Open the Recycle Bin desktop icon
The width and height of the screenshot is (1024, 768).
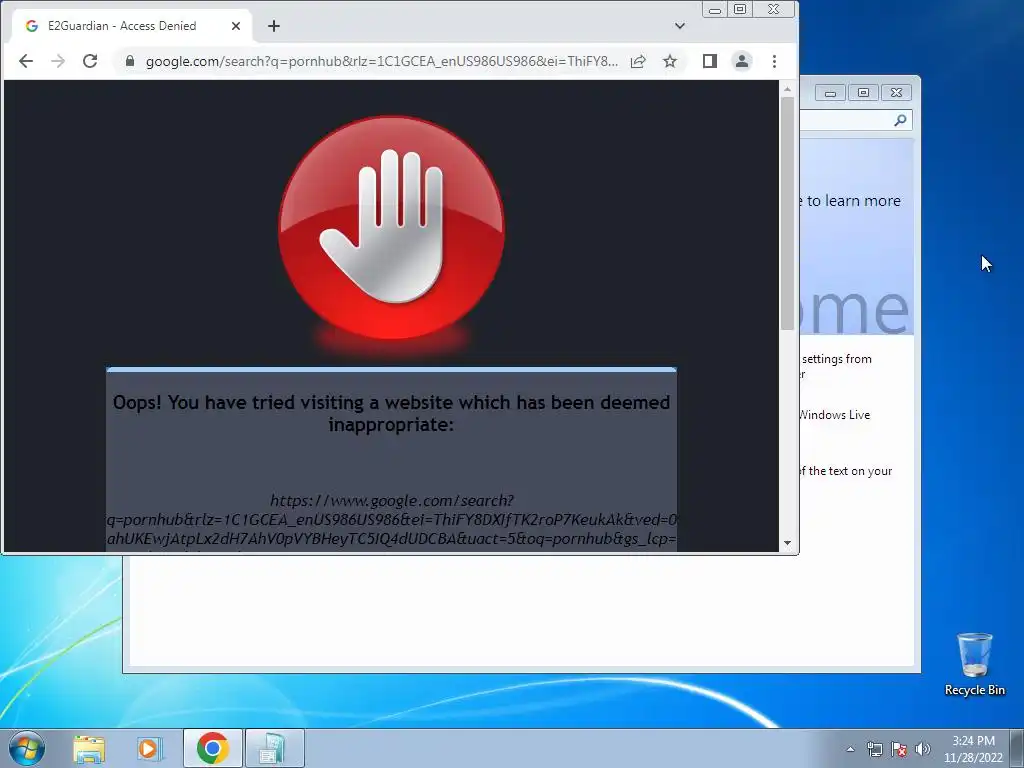[x=974, y=664]
